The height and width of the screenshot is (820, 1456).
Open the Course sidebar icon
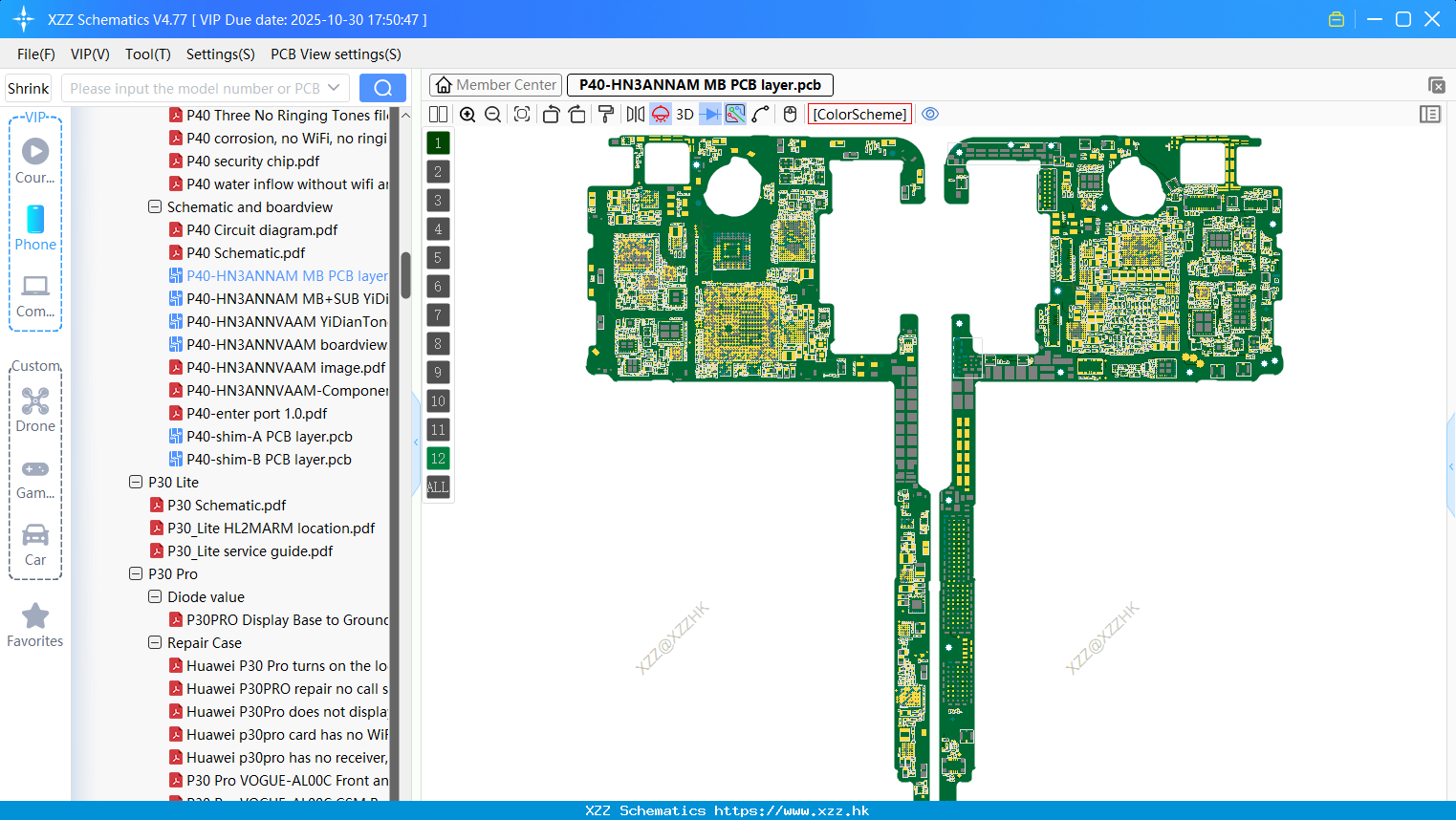click(35, 161)
